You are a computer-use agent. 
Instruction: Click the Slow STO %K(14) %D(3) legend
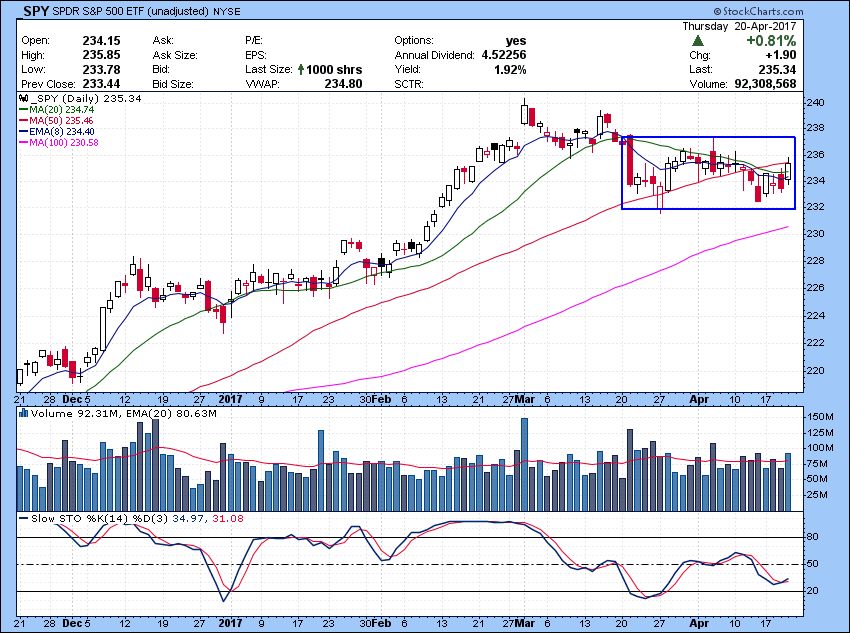(137, 519)
